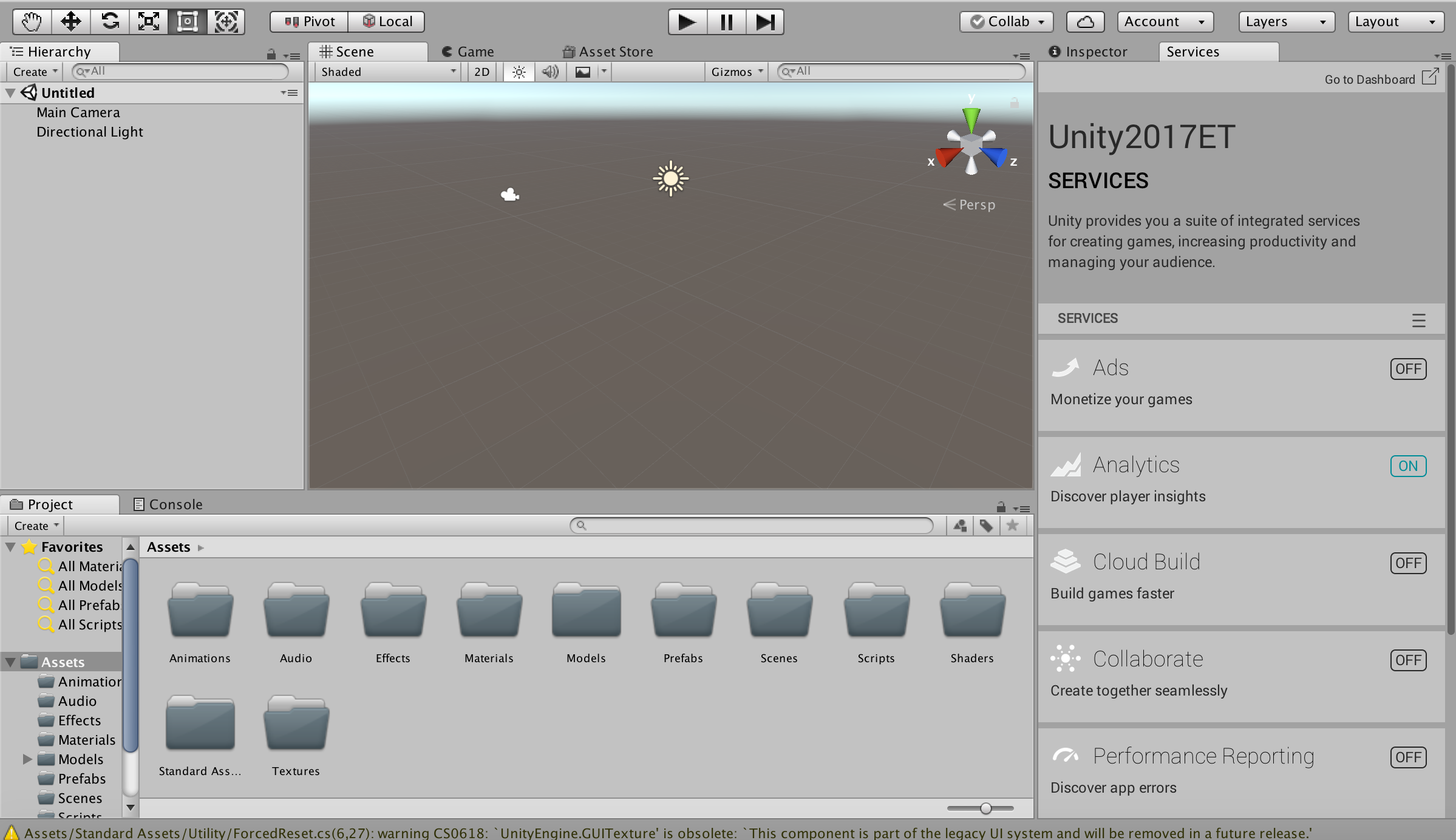The image size is (1456, 840).
Task: Click the red X axis cone
Action: point(948,157)
